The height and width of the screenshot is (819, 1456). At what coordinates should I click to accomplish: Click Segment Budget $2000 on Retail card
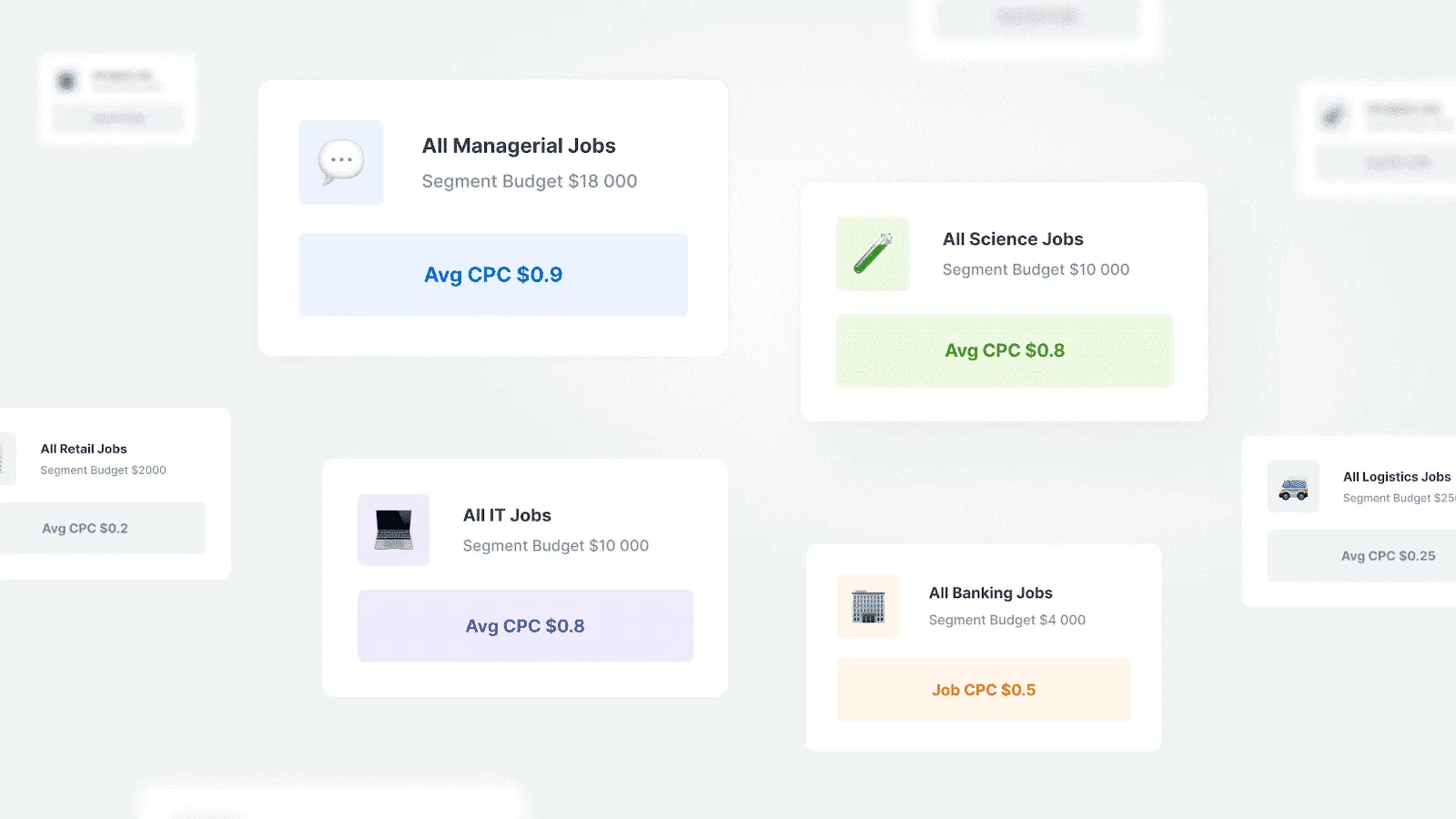coord(103,470)
